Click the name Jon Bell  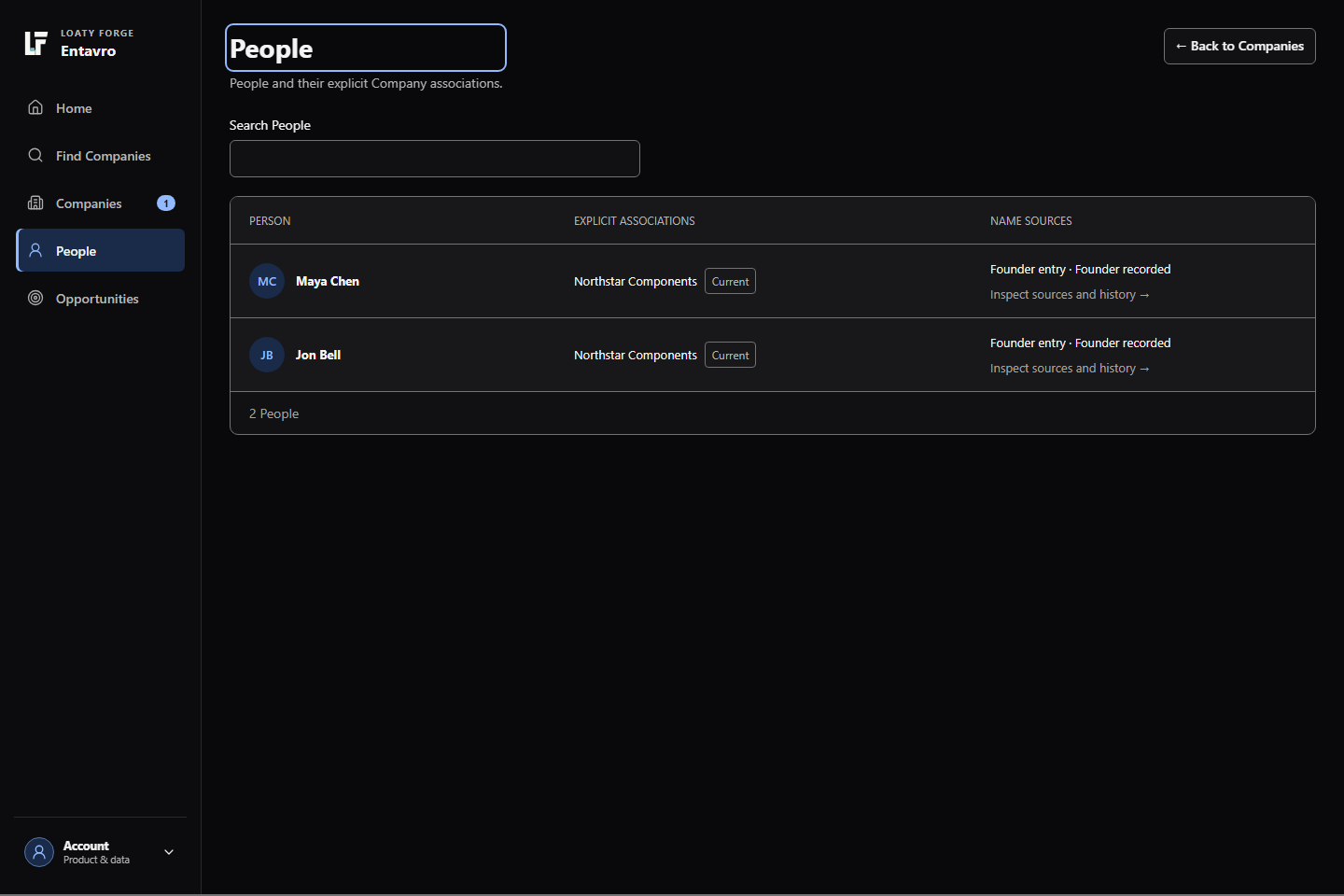click(x=318, y=355)
